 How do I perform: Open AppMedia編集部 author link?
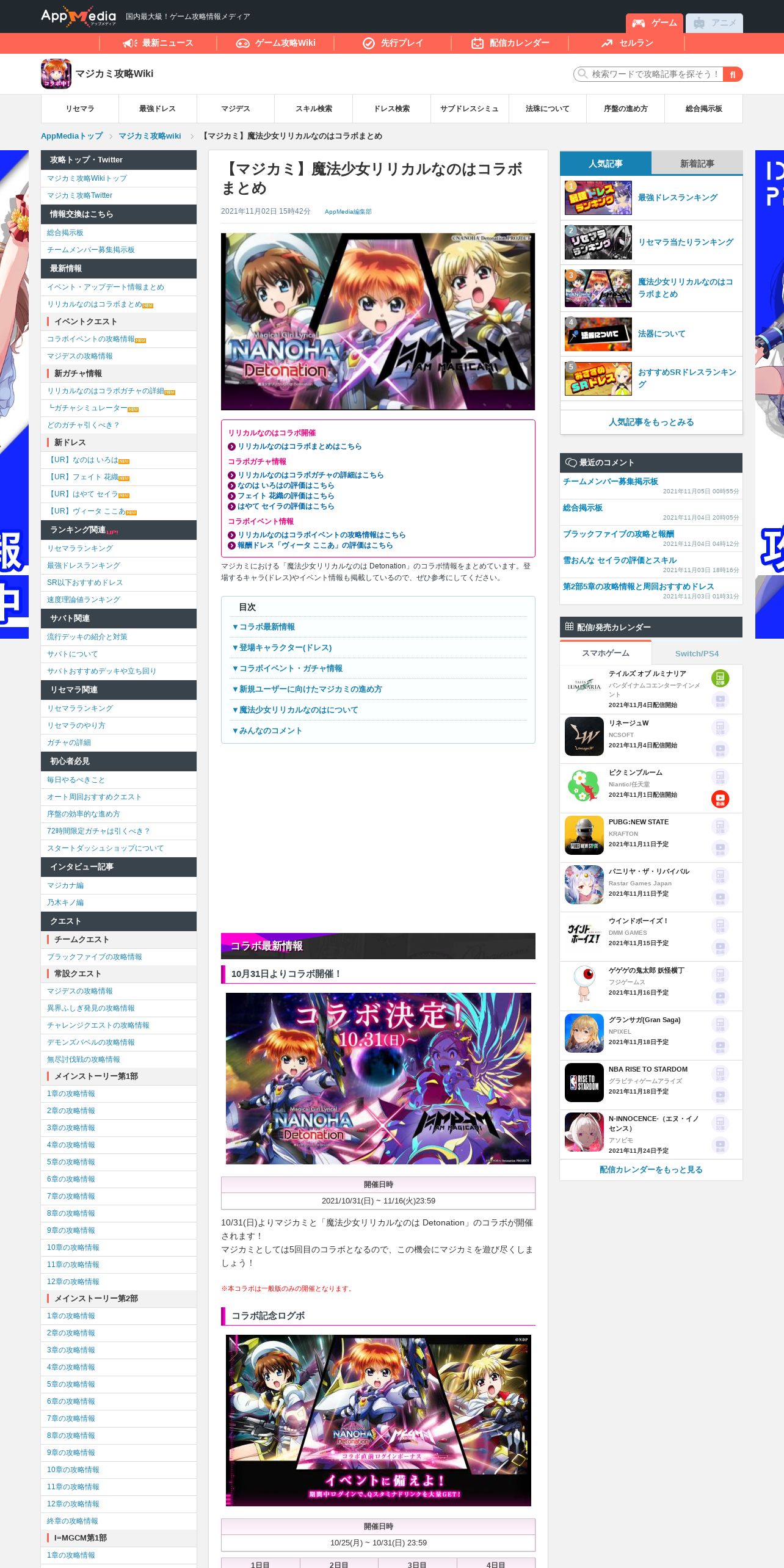348,212
